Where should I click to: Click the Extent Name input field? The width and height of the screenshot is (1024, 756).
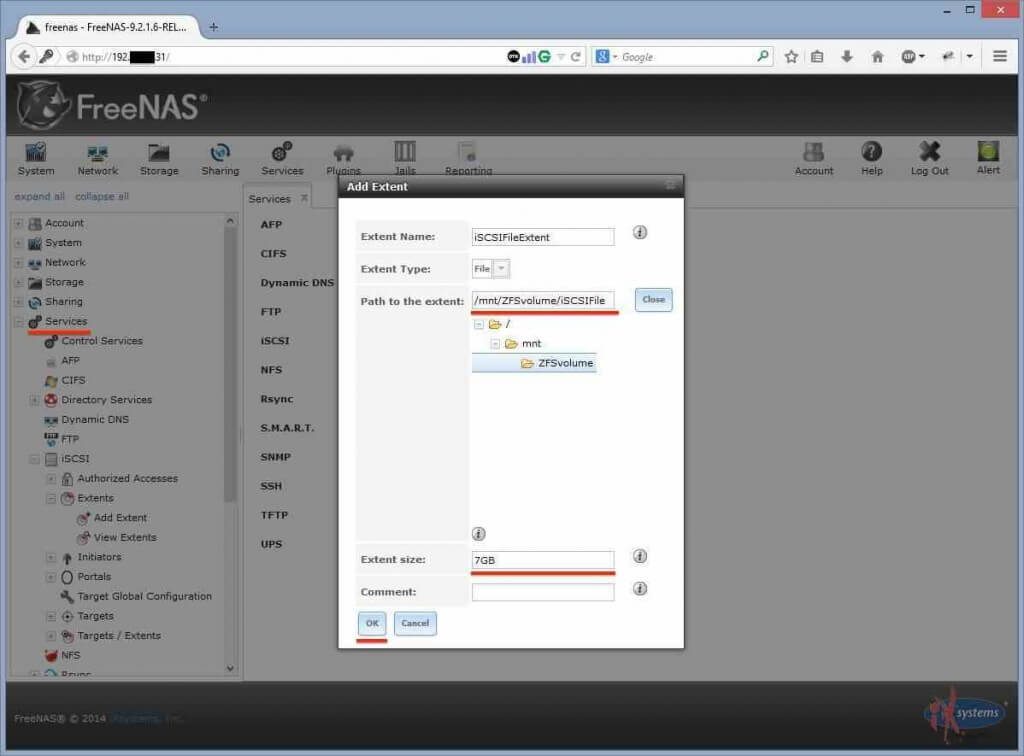[543, 237]
